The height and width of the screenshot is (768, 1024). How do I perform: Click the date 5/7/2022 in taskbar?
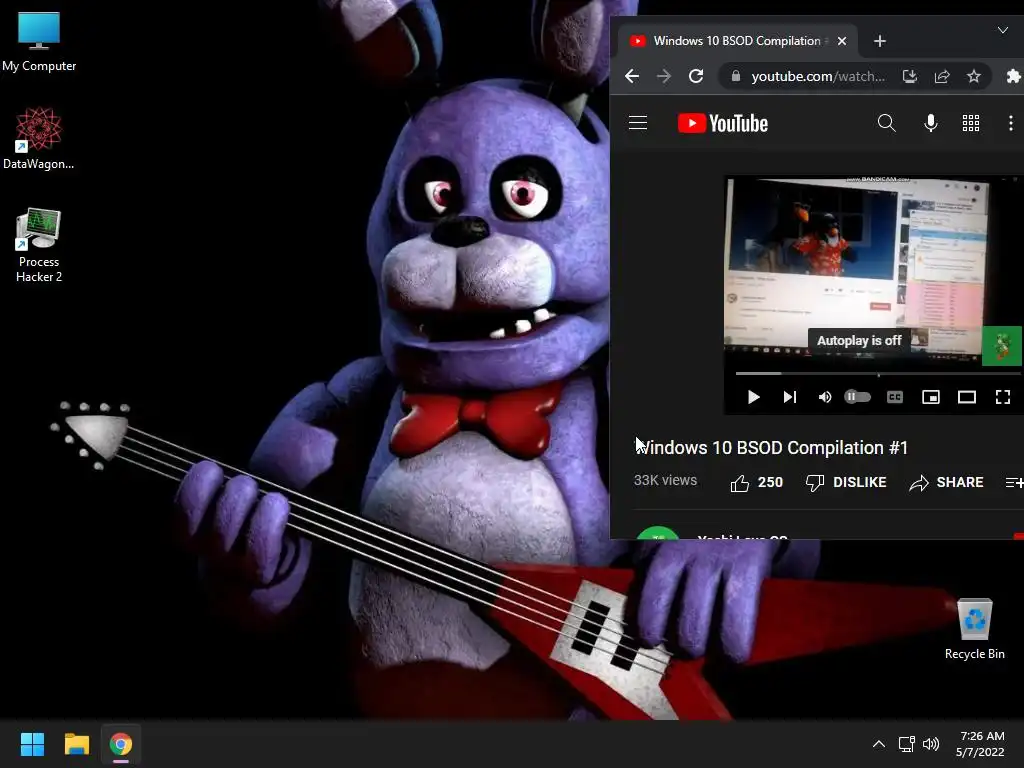click(980, 752)
